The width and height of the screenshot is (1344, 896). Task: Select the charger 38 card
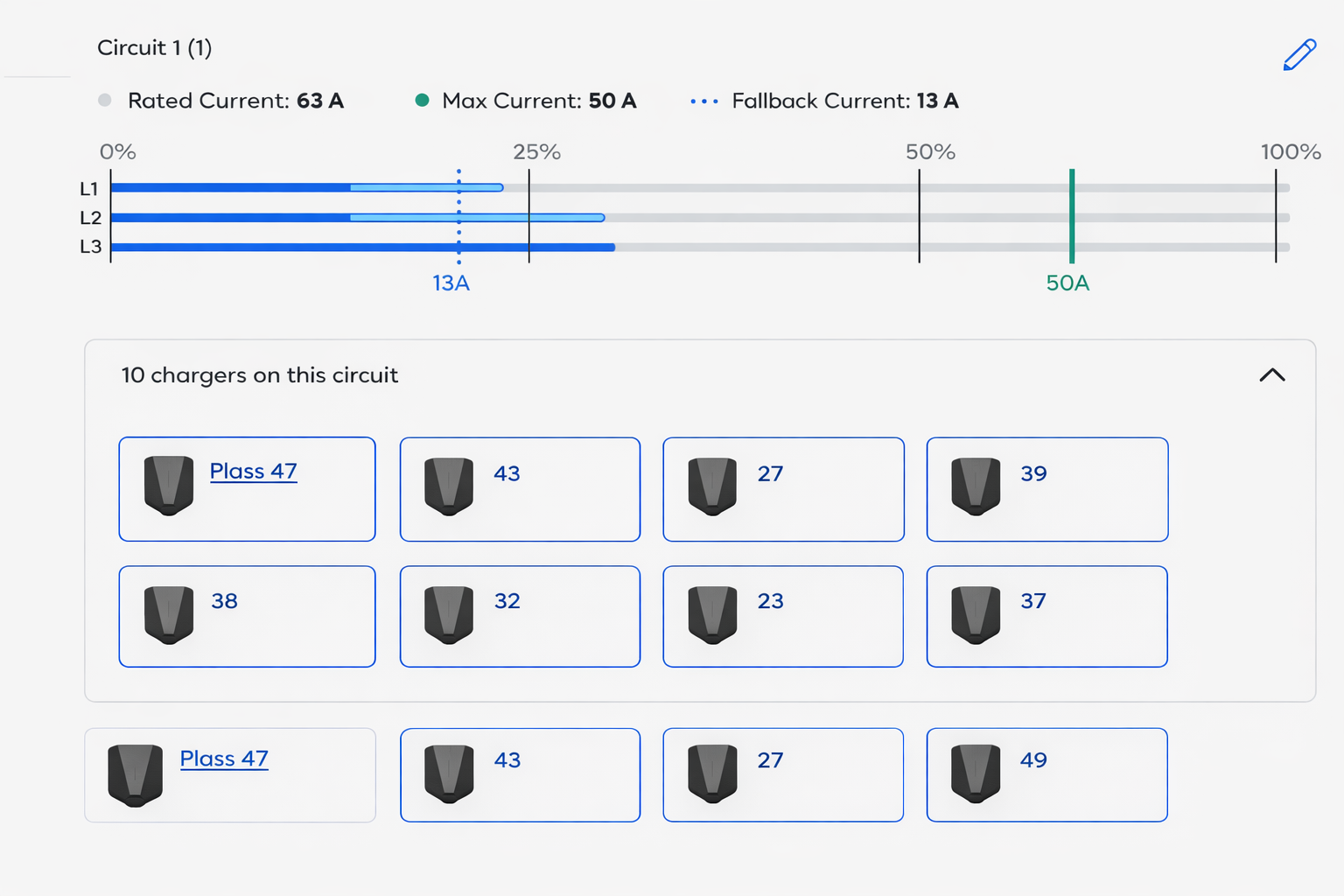tap(247, 616)
